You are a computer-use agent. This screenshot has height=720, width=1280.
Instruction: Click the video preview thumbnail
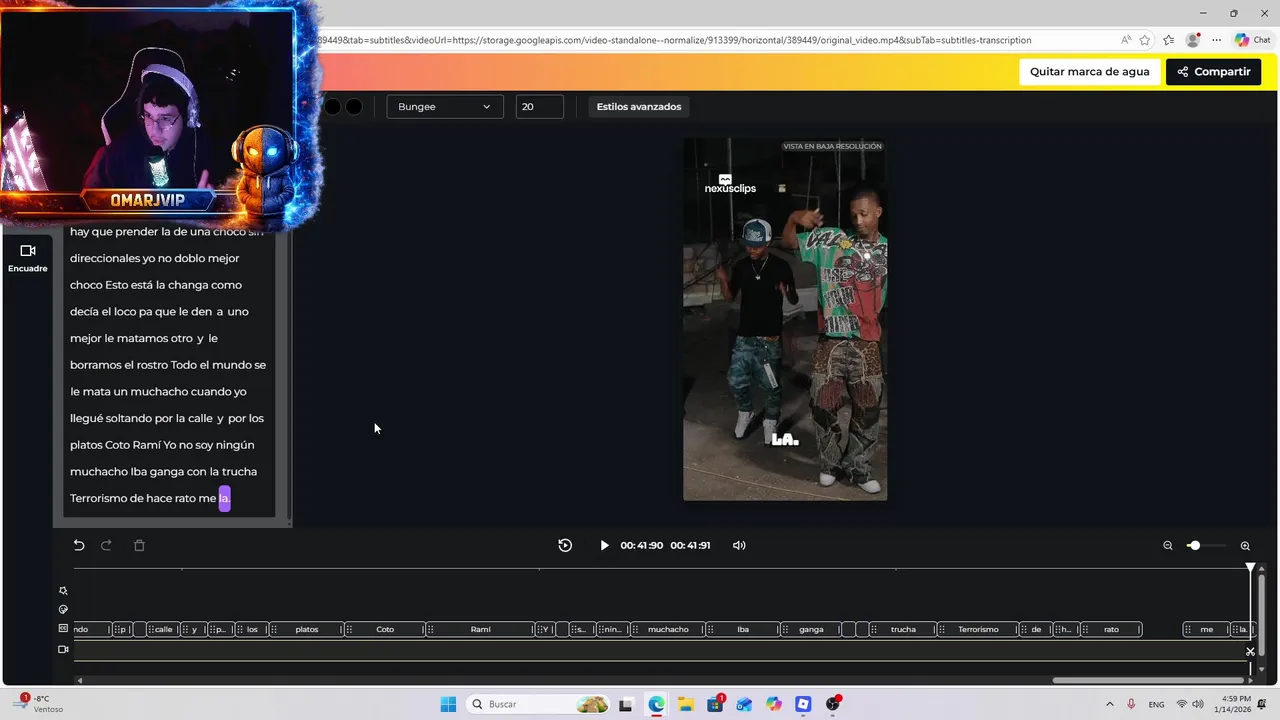coord(785,319)
